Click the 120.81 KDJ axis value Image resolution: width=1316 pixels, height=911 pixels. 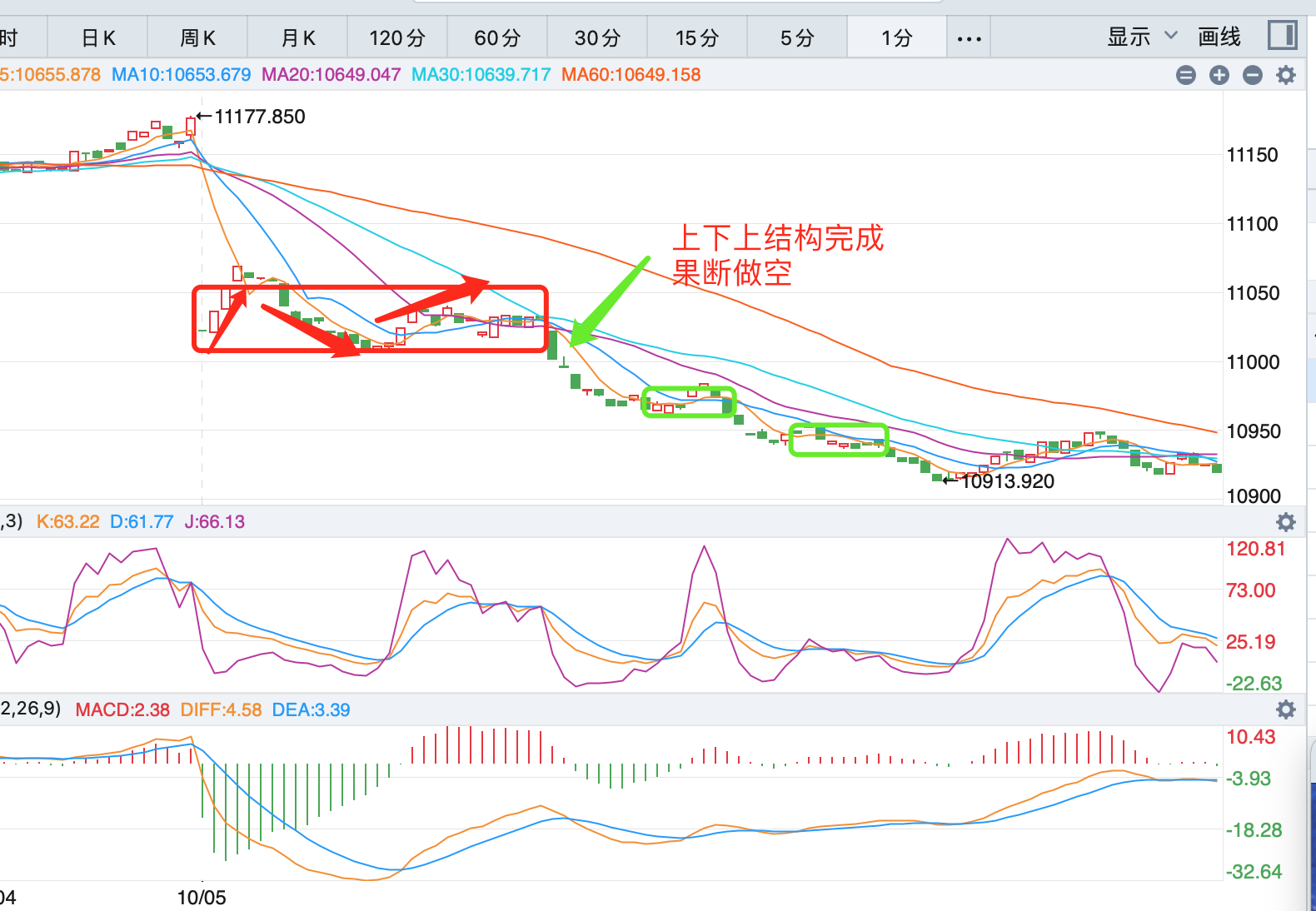coord(1256,549)
